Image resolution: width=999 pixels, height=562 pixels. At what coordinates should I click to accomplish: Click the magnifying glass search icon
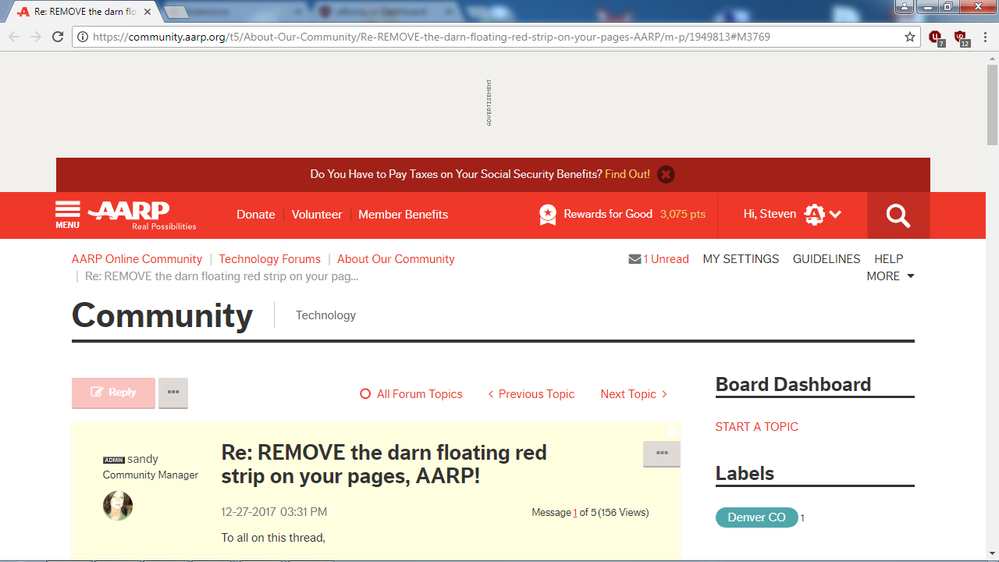click(898, 215)
